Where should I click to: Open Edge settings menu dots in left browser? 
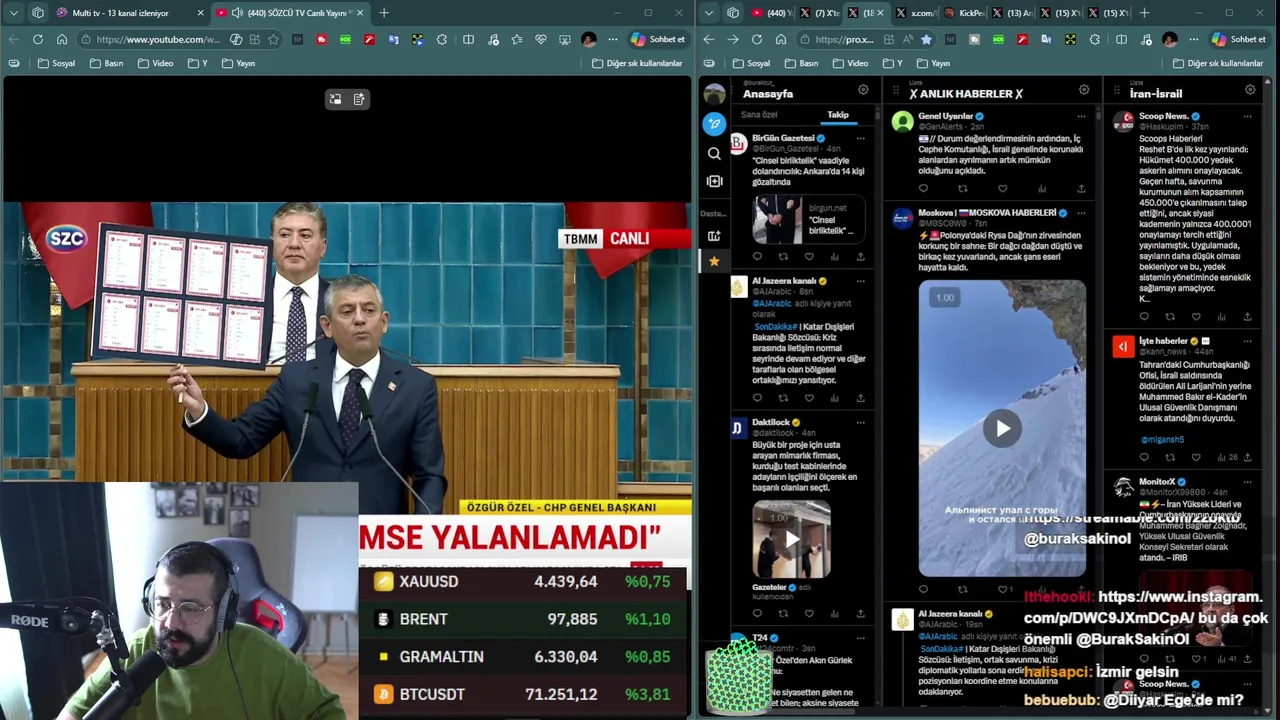tap(612, 39)
